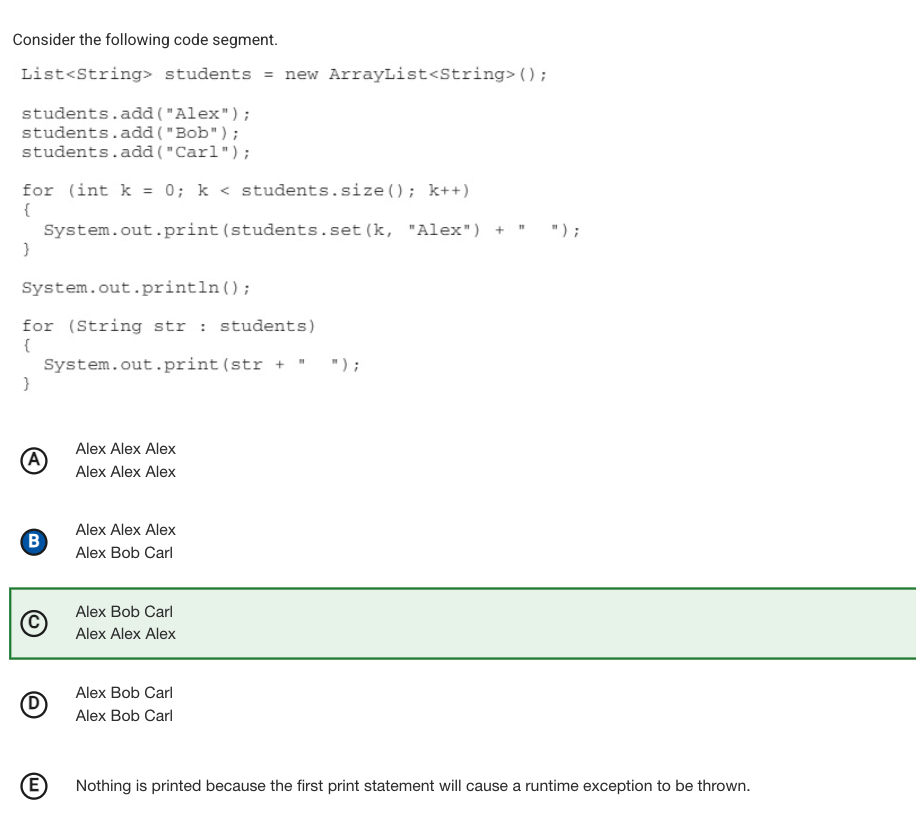Click the 'Consider the following code segment' prompt

[145, 40]
